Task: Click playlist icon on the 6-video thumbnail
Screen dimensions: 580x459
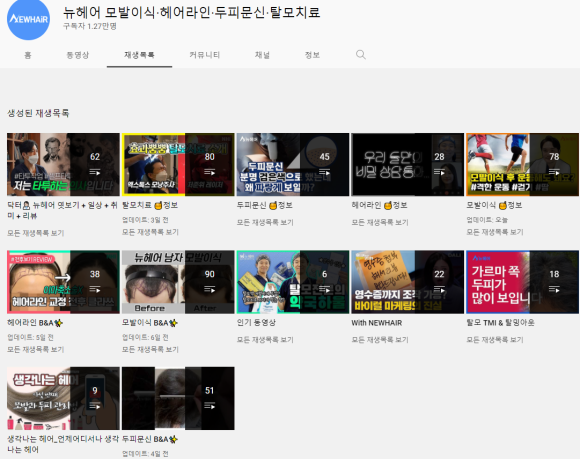Action: click(324, 289)
